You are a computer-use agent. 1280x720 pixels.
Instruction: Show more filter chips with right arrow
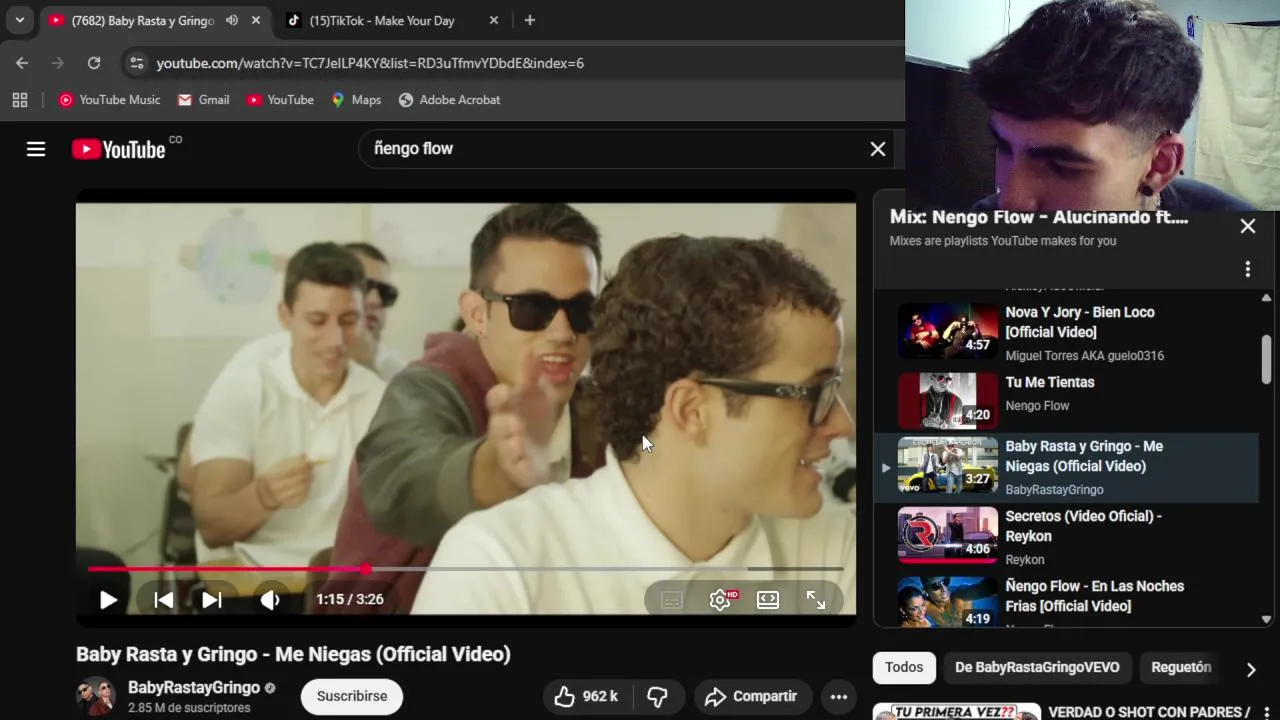[1250, 669]
